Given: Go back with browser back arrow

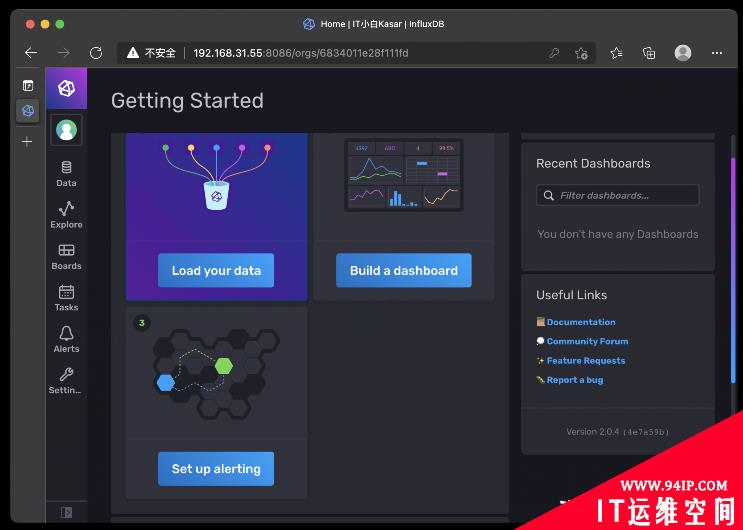Looking at the screenshot, I should coord(31,53).
